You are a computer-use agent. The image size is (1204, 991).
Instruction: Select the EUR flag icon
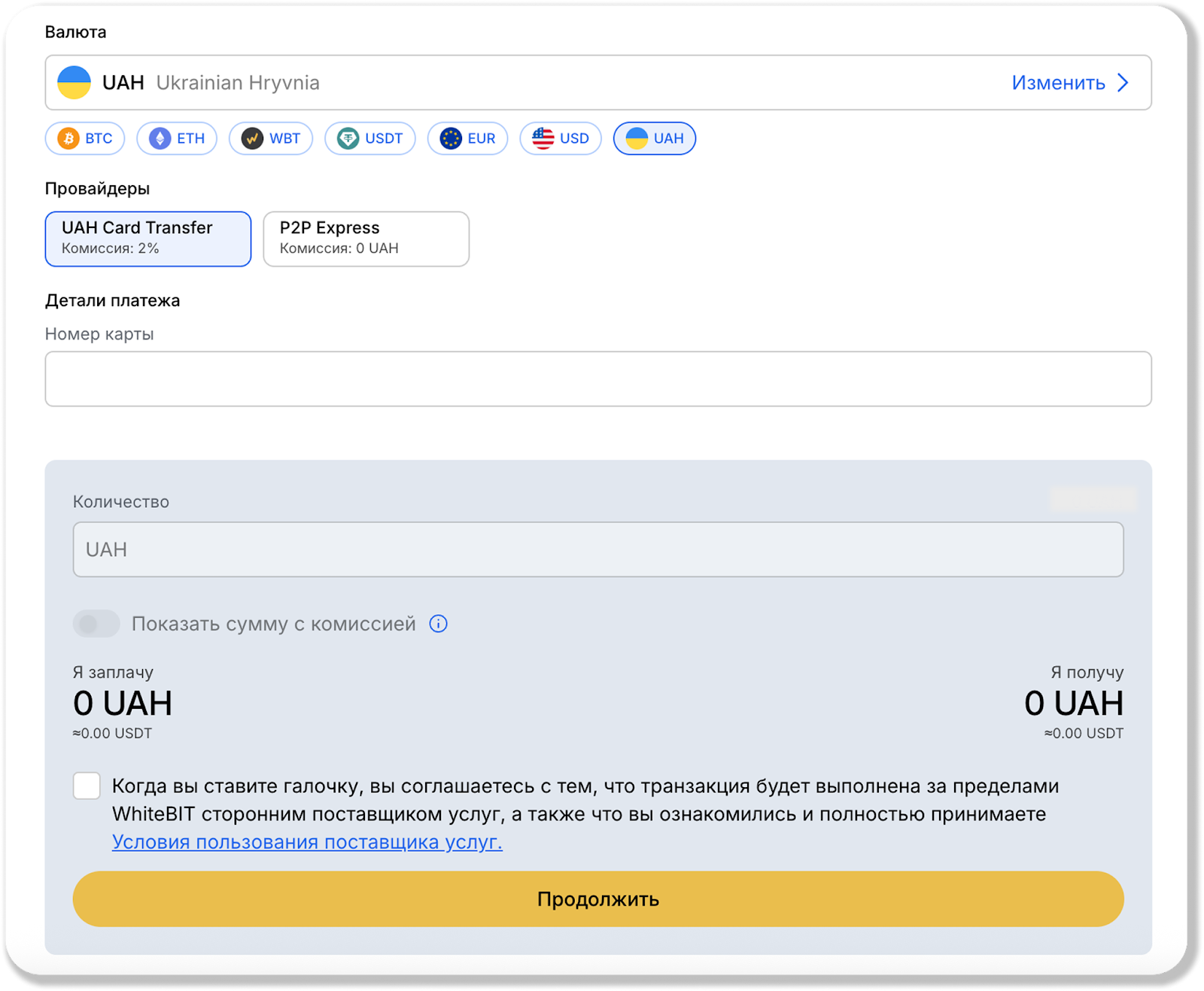(451, 138)
